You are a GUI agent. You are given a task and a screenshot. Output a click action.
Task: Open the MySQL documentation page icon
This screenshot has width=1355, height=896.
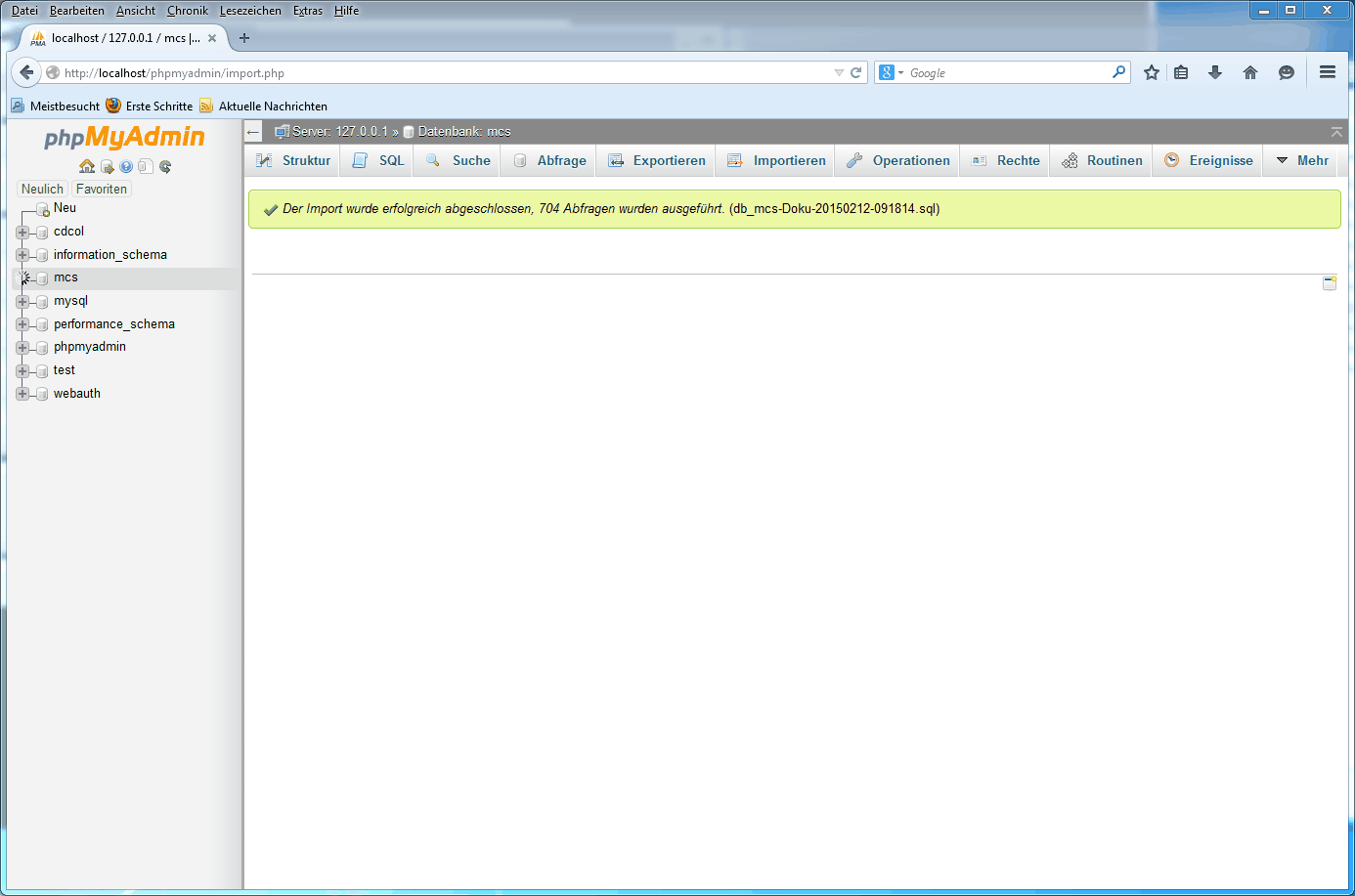[x=146, y=166]
